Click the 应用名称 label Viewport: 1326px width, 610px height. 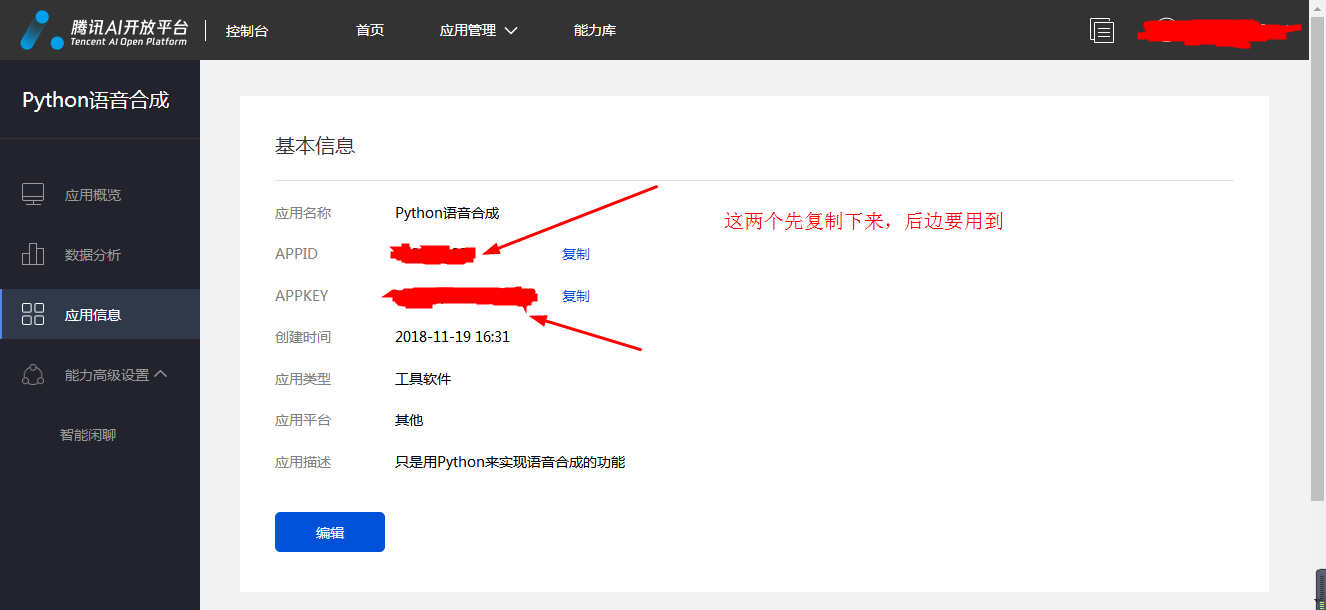point(303,213)
